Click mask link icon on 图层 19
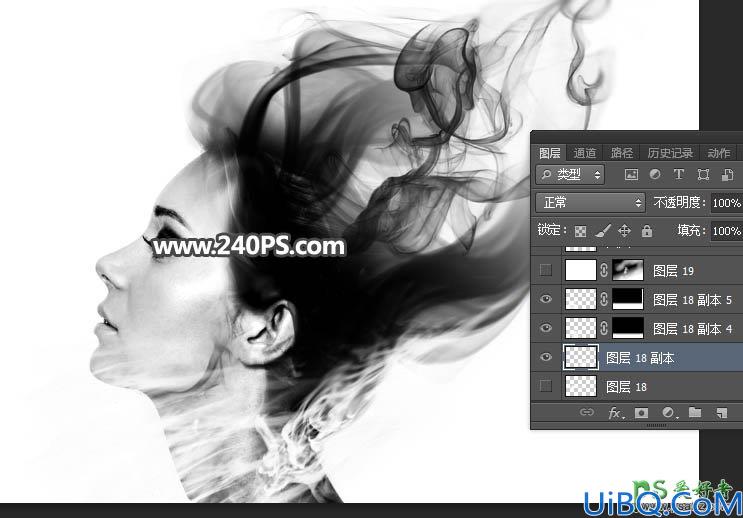Viewport: 743px width, 518px height. 604,270
